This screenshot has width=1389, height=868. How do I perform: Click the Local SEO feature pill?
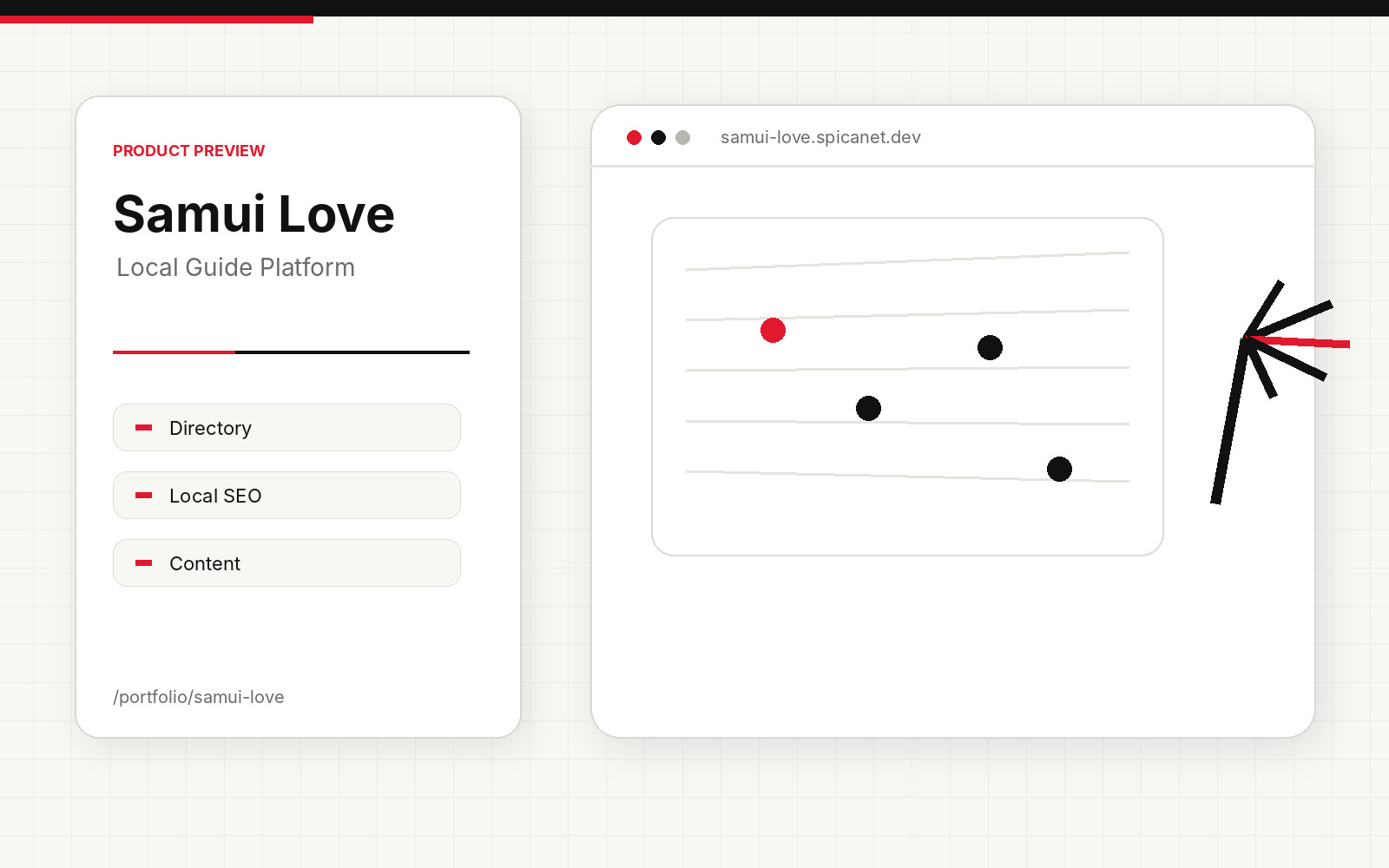(286, 495)
